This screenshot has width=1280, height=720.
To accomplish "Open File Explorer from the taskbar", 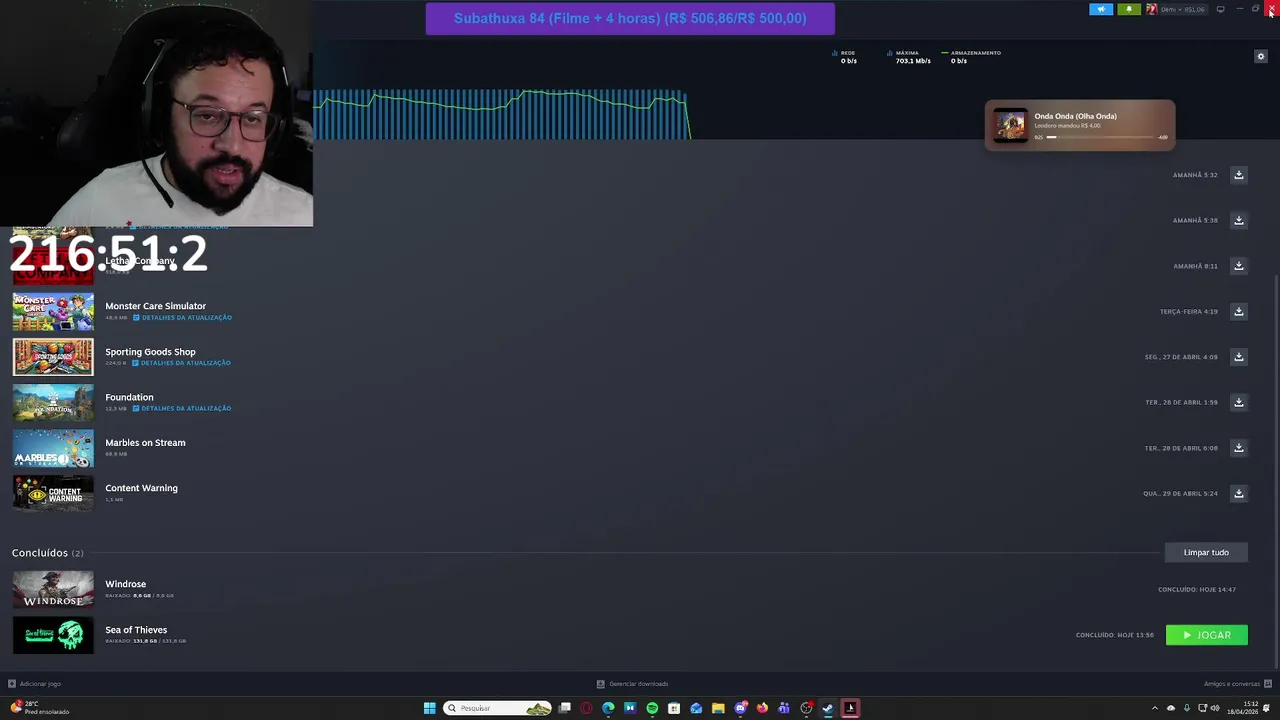I will pyautogui.click(x=718, y=708).
